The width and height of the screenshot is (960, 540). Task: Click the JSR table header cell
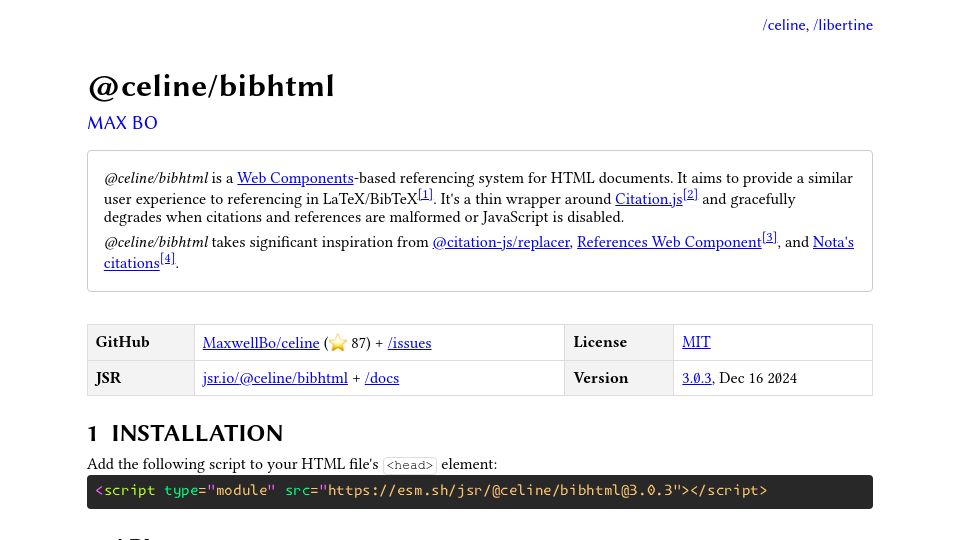[141, 378]
